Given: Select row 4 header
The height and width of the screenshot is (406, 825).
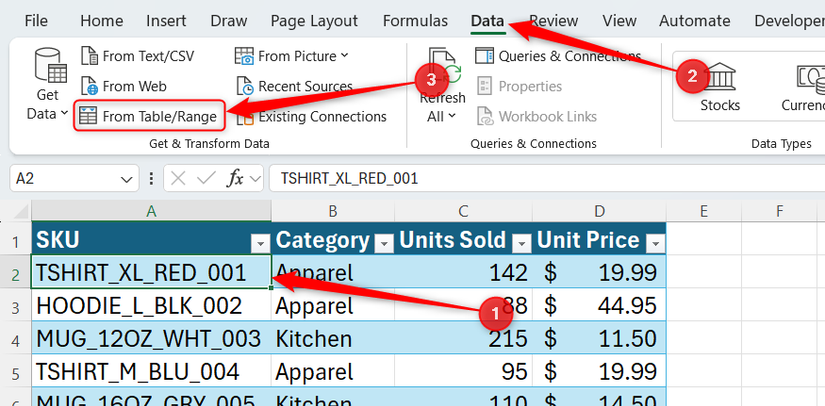Looking at the screenshot, I should tap(15, 340).
